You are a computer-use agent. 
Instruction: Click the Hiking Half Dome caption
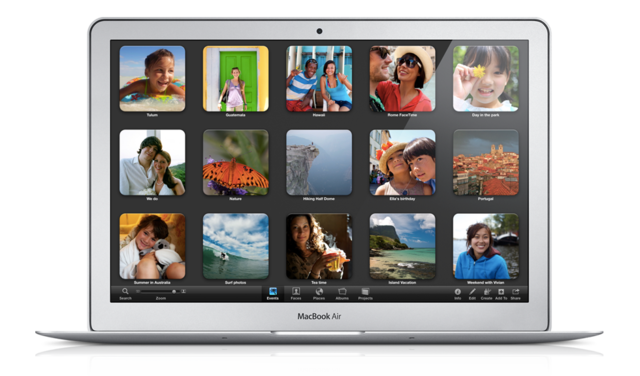point(319,199)
